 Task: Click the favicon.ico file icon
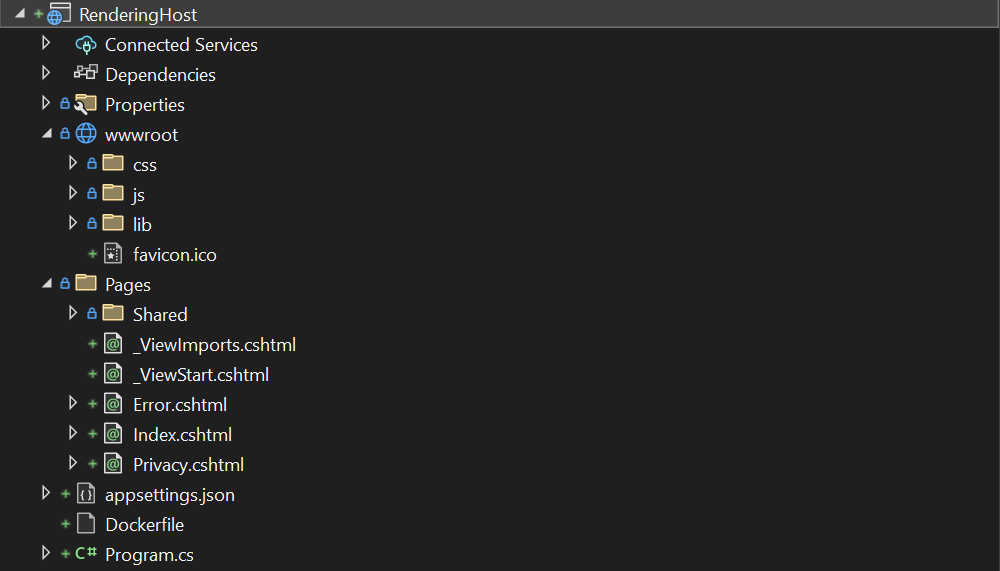point(113,254)
